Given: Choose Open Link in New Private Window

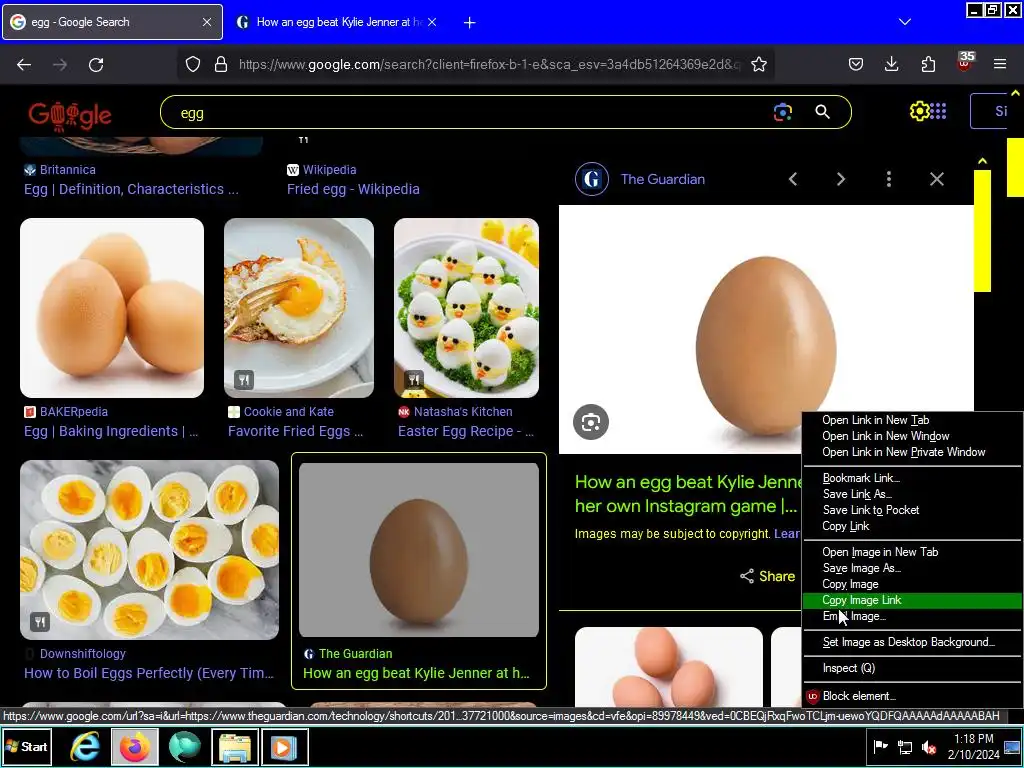Looking at the screenshot, I should pyautogui.click(x=903, y=452).
